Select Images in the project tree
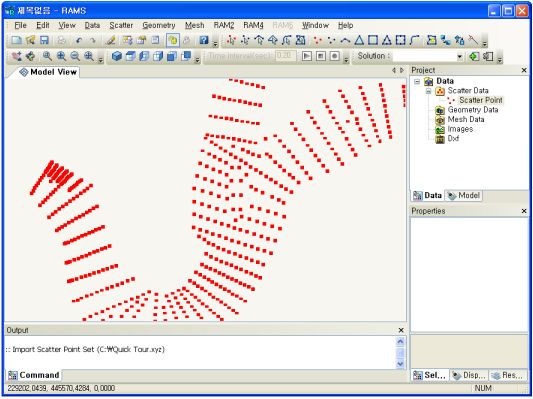The height and width of the screenshot is (399, 533). tap(460, 129)
